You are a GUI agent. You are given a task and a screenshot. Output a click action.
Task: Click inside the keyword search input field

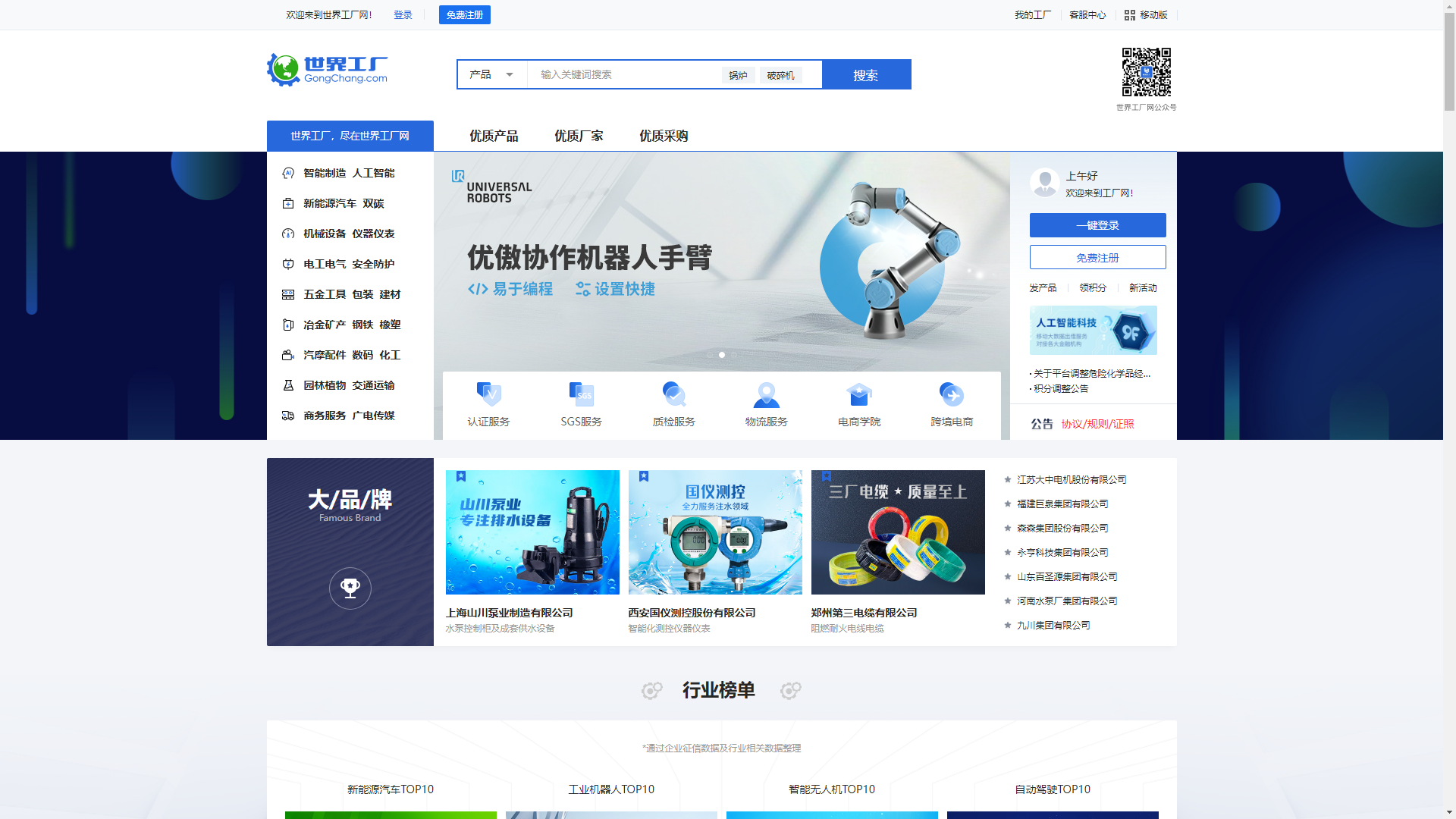(622, 74)
